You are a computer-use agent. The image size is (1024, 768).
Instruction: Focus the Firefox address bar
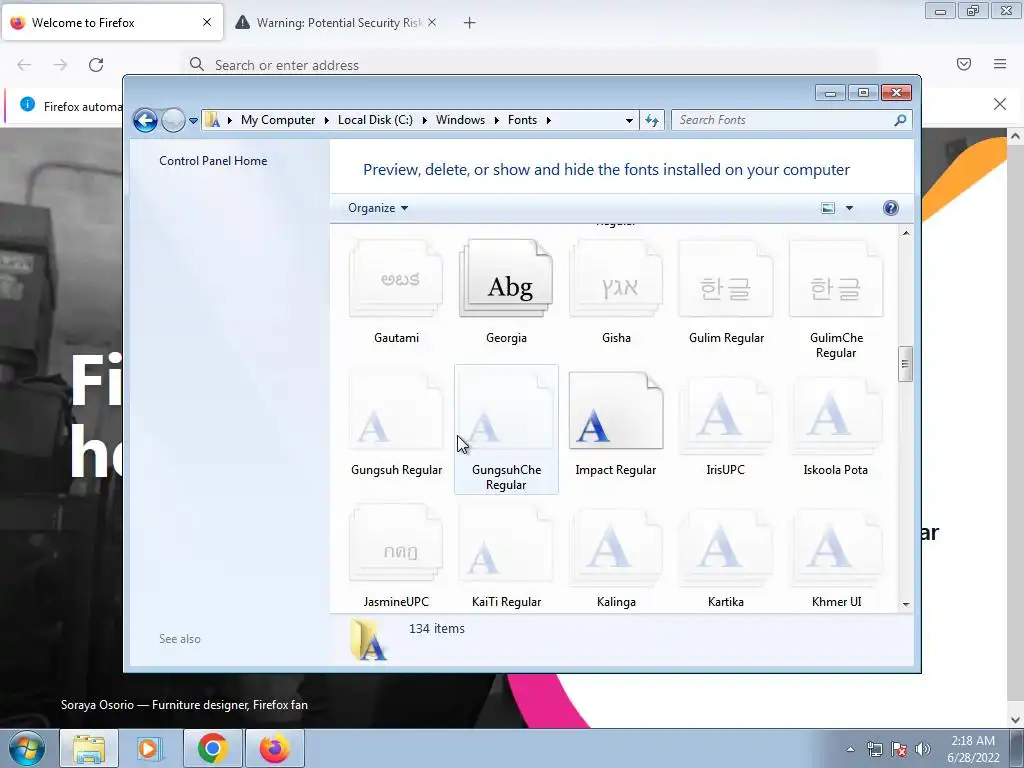click(529, 65)
